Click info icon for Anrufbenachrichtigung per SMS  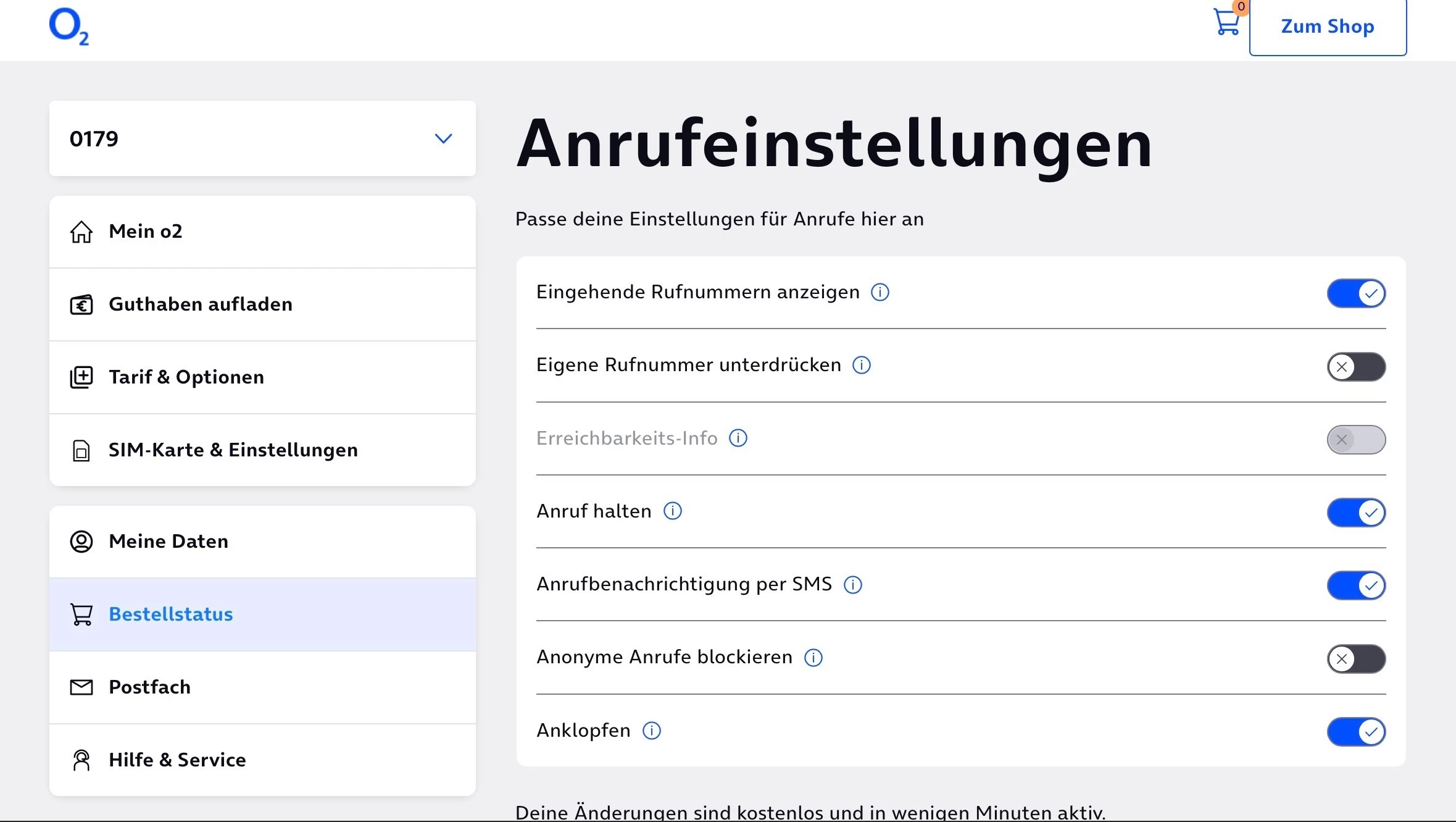(x=852, y=584)
